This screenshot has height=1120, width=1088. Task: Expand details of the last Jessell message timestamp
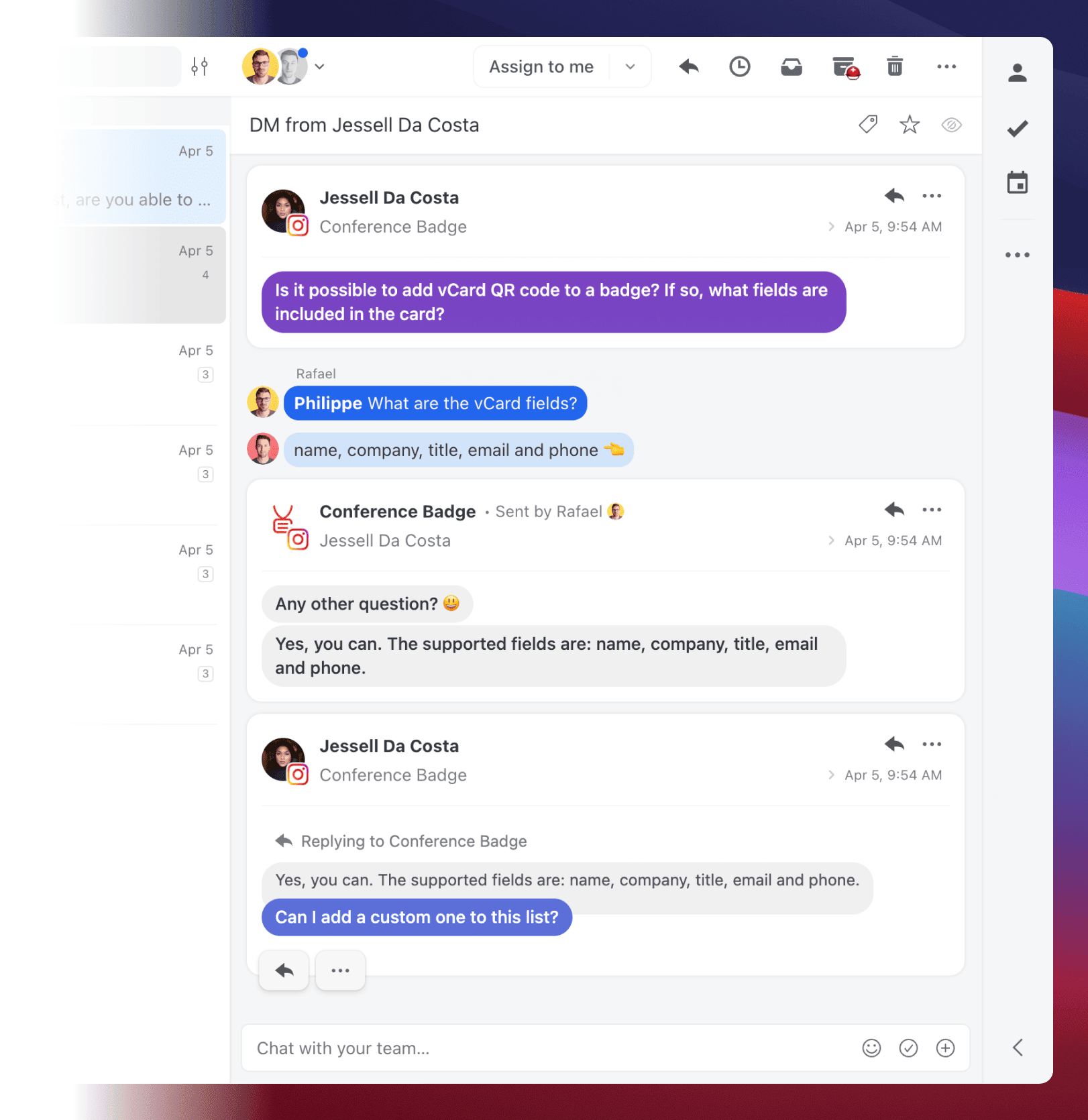click(x=831, y=775)
